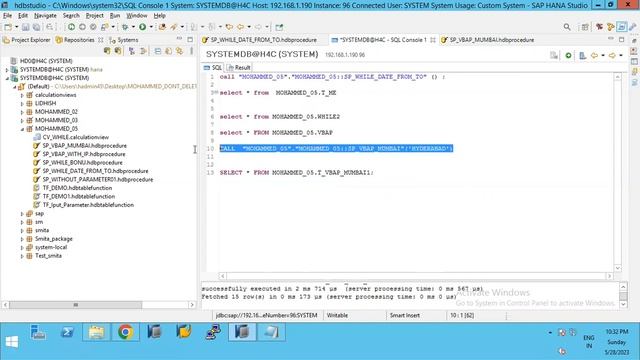This screenshot has width=640, height=360.
Task: Switch to SP_VBAP_MUMBAI.hdbprocedure editor tab
Action: pyautogui.click(x=488, y=40)
